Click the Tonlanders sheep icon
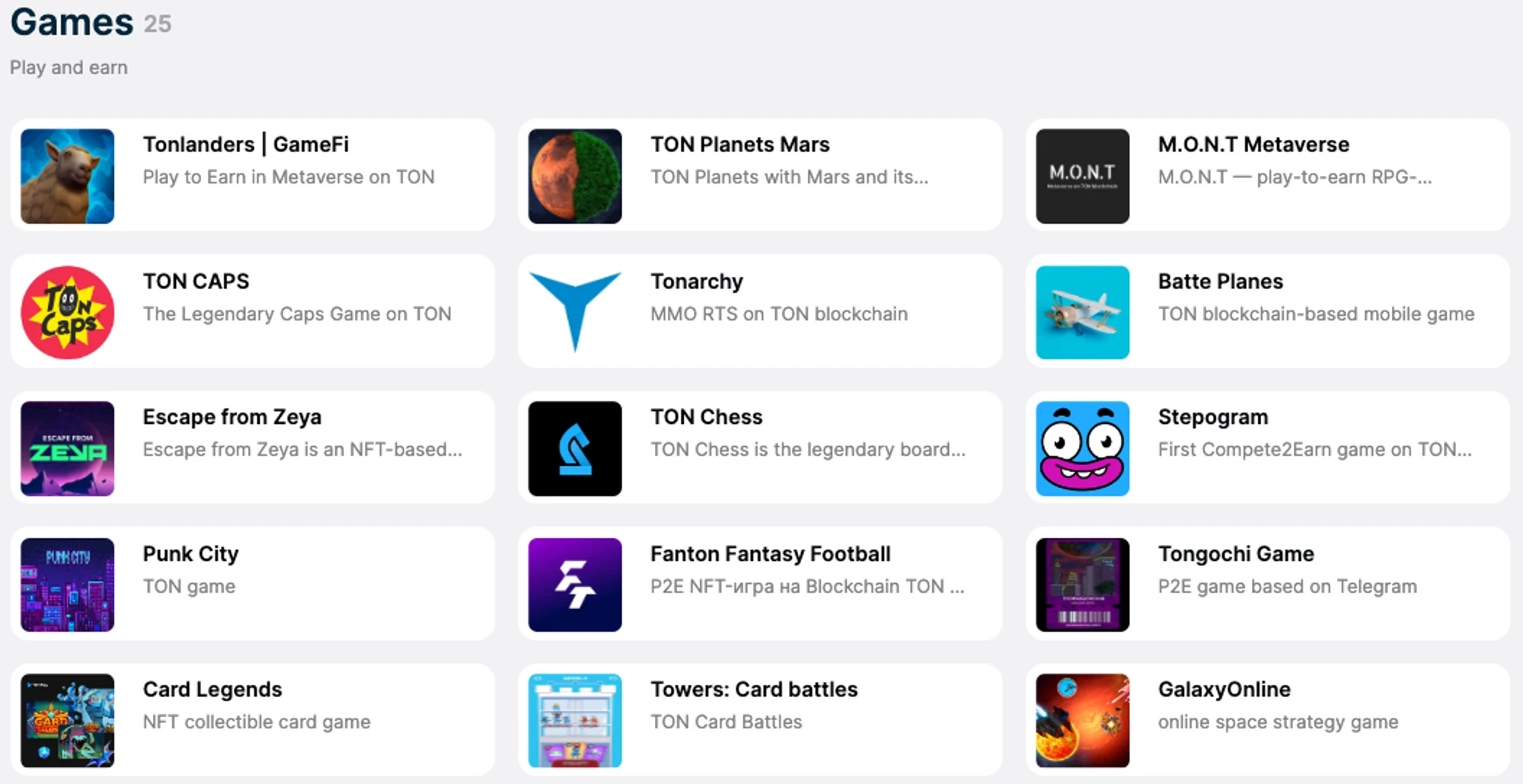Viewport: 1523px width, 784px height. (x=68, y=176)
